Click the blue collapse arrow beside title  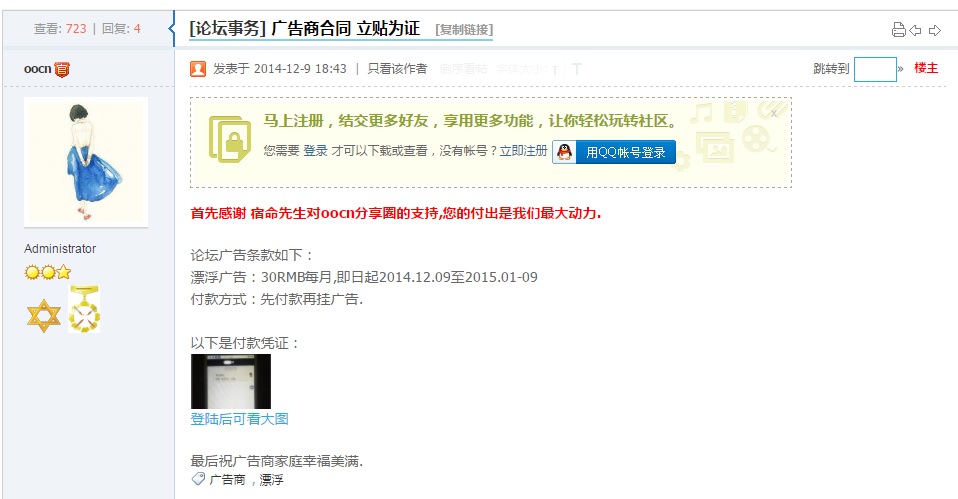[x=172, y=29]
